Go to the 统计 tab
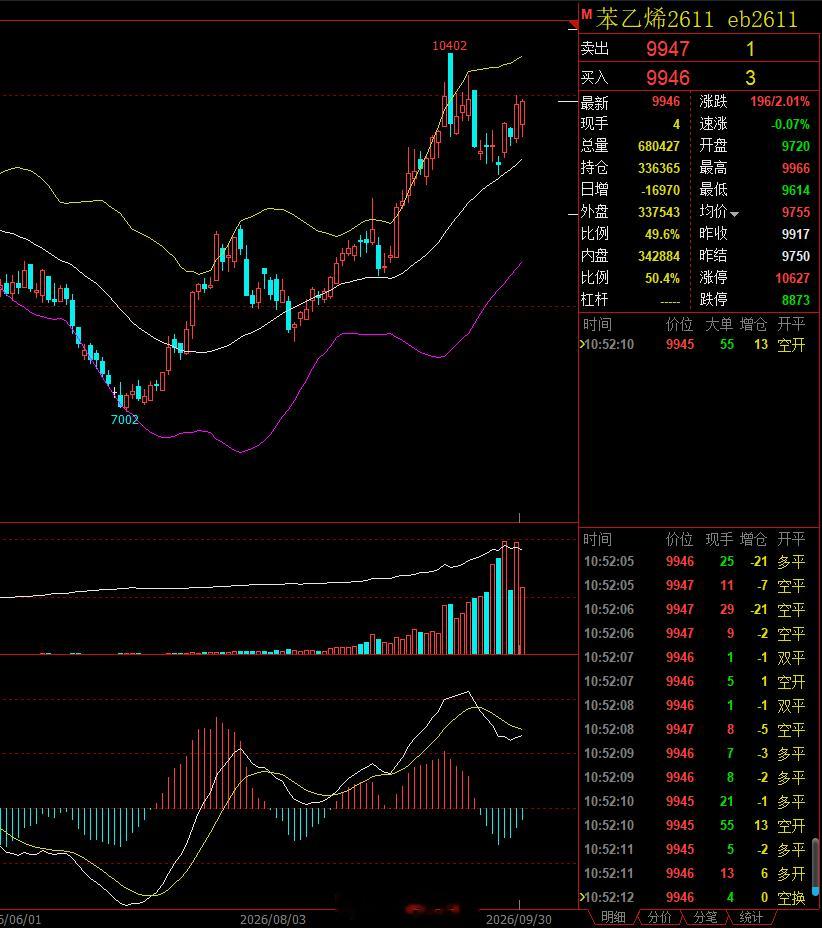The width and height of the screenshot is (822, 928). pos(751,917)
